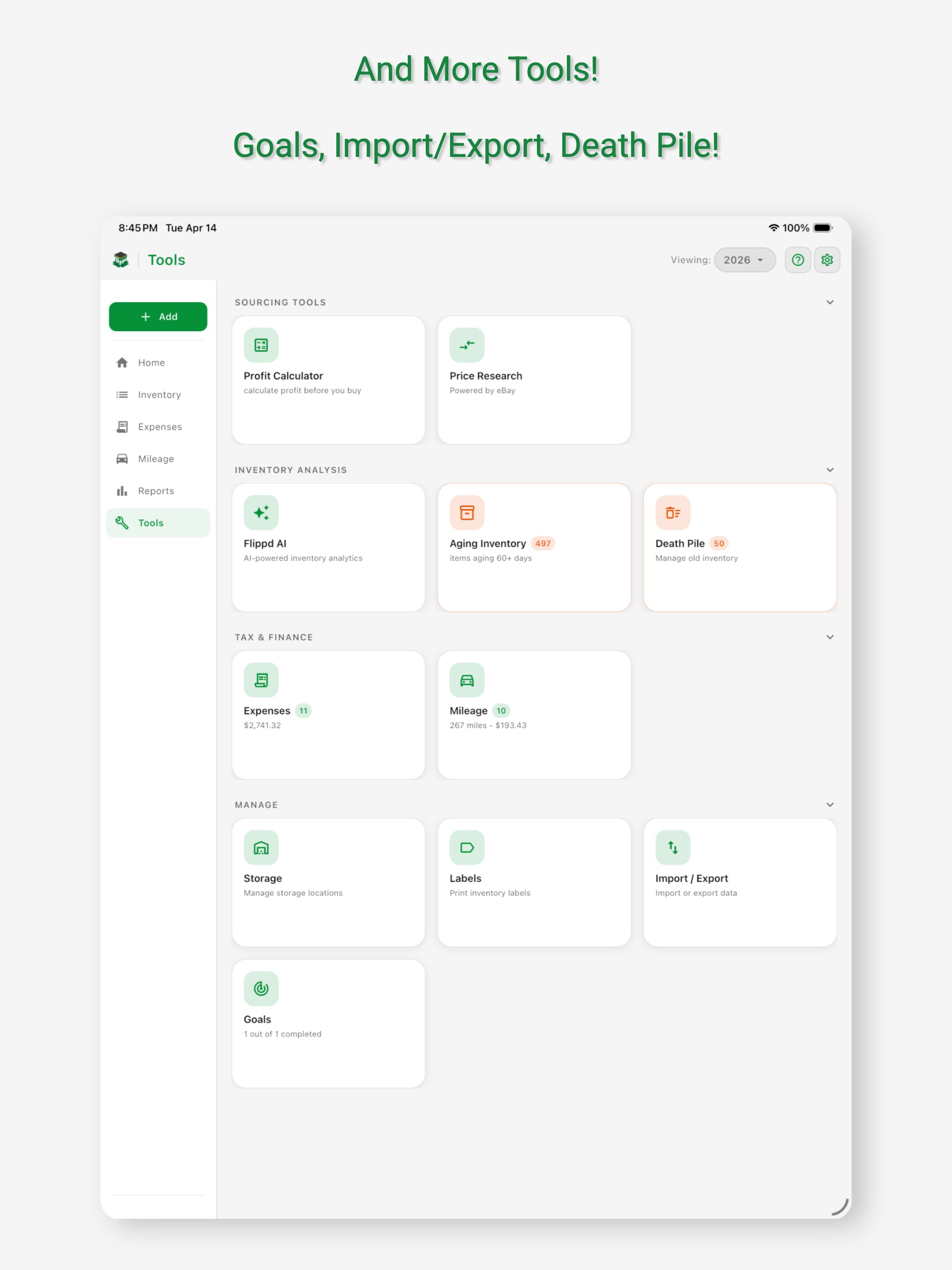This screenshot has width=952, height=1270.
Task: Click 'items aging 60+ days' text
Action: point(491,558)
